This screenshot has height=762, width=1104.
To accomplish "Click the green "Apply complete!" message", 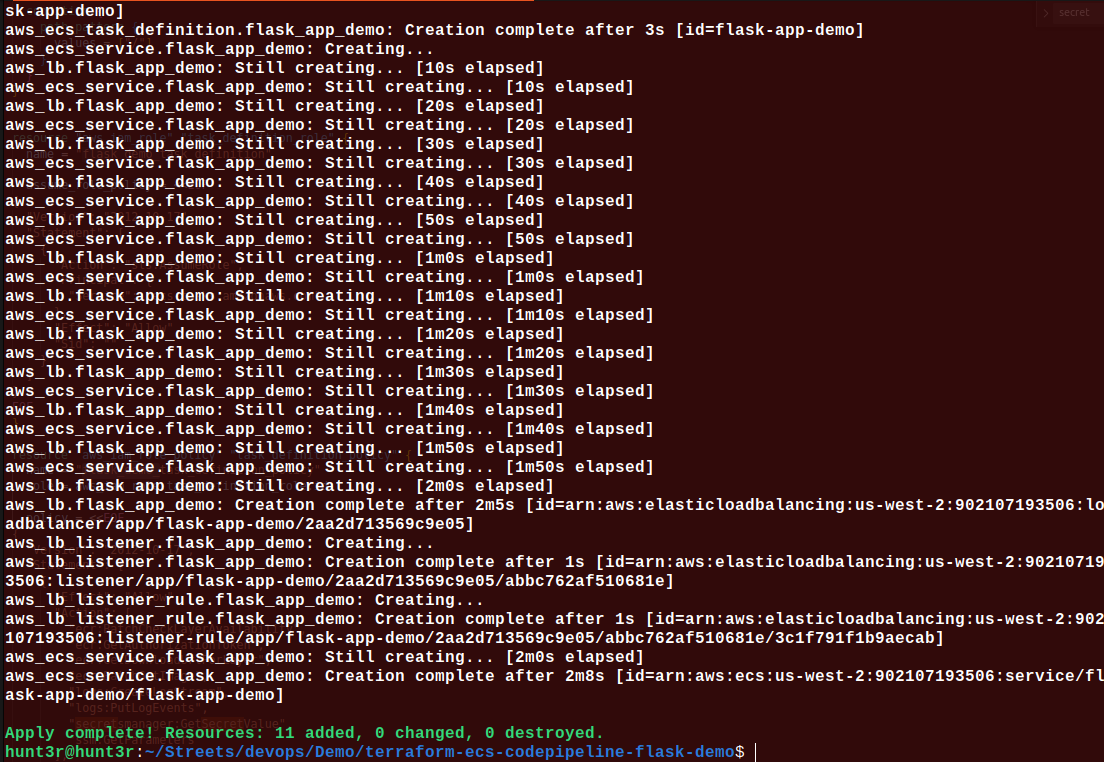I will 70,732.
